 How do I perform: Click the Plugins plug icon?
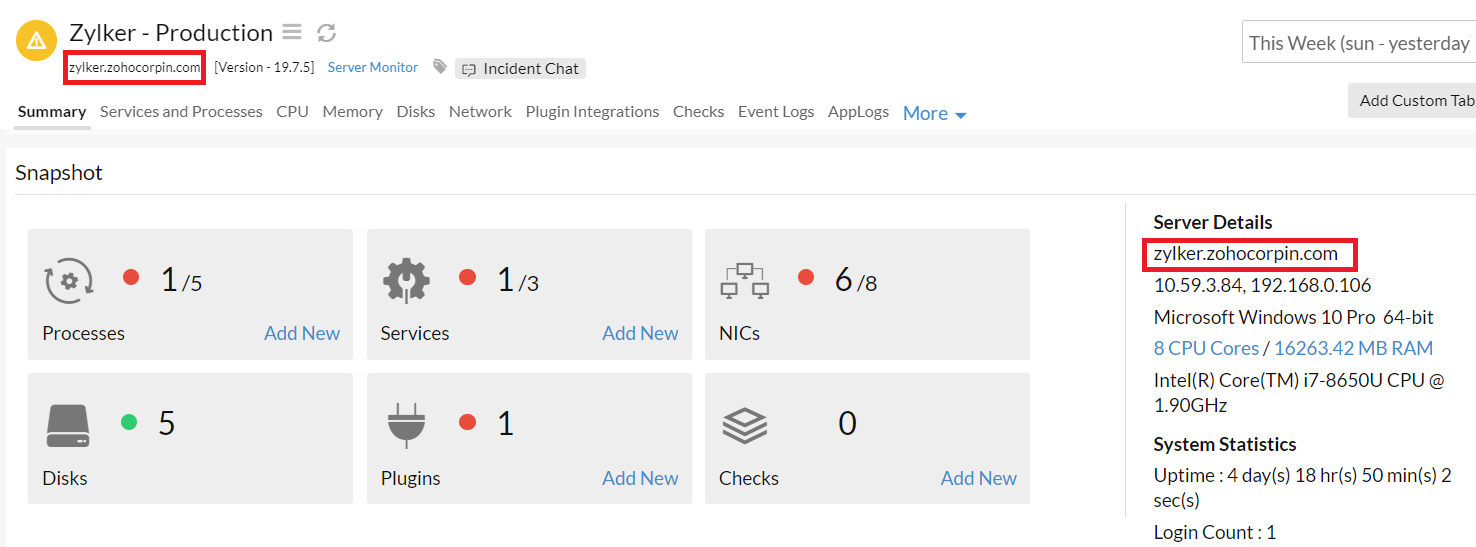(406, 425)
